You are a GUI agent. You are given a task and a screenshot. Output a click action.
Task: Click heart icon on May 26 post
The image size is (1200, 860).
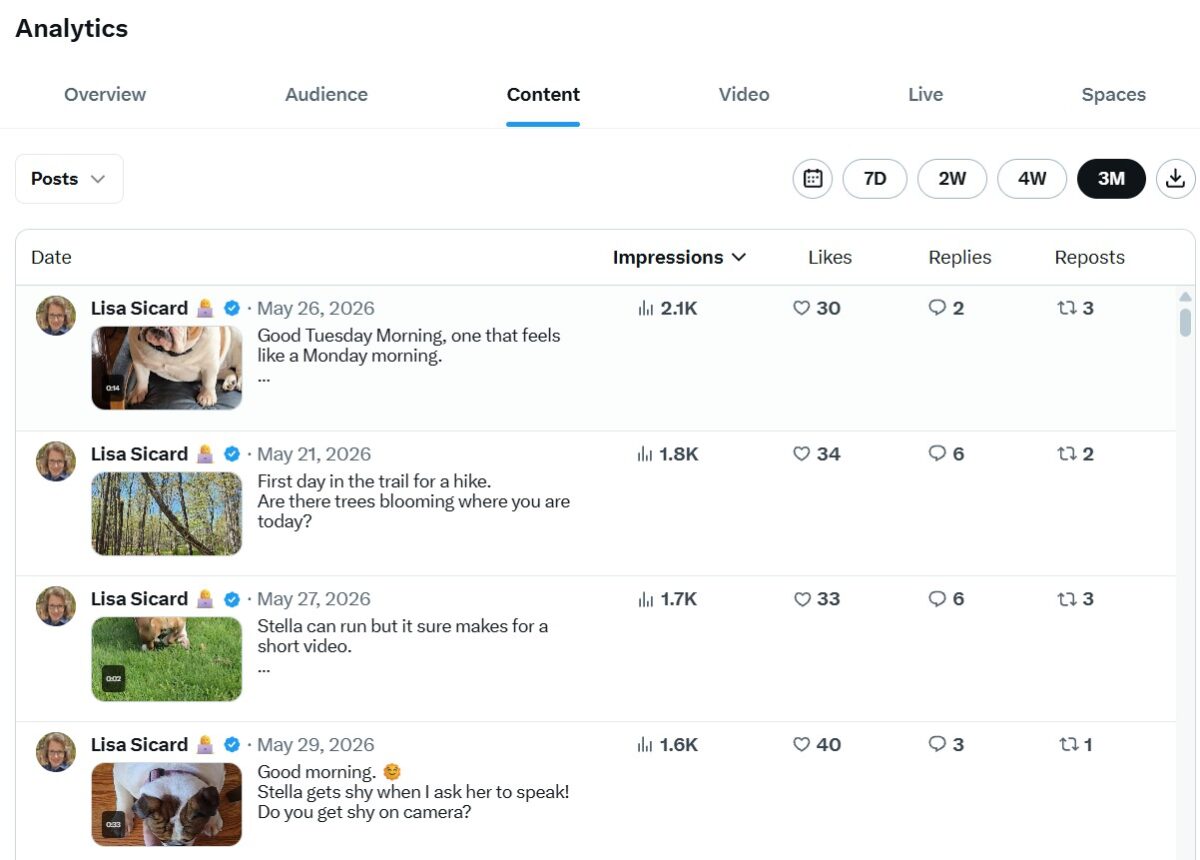pyautogui.click(x=801, y=309)
